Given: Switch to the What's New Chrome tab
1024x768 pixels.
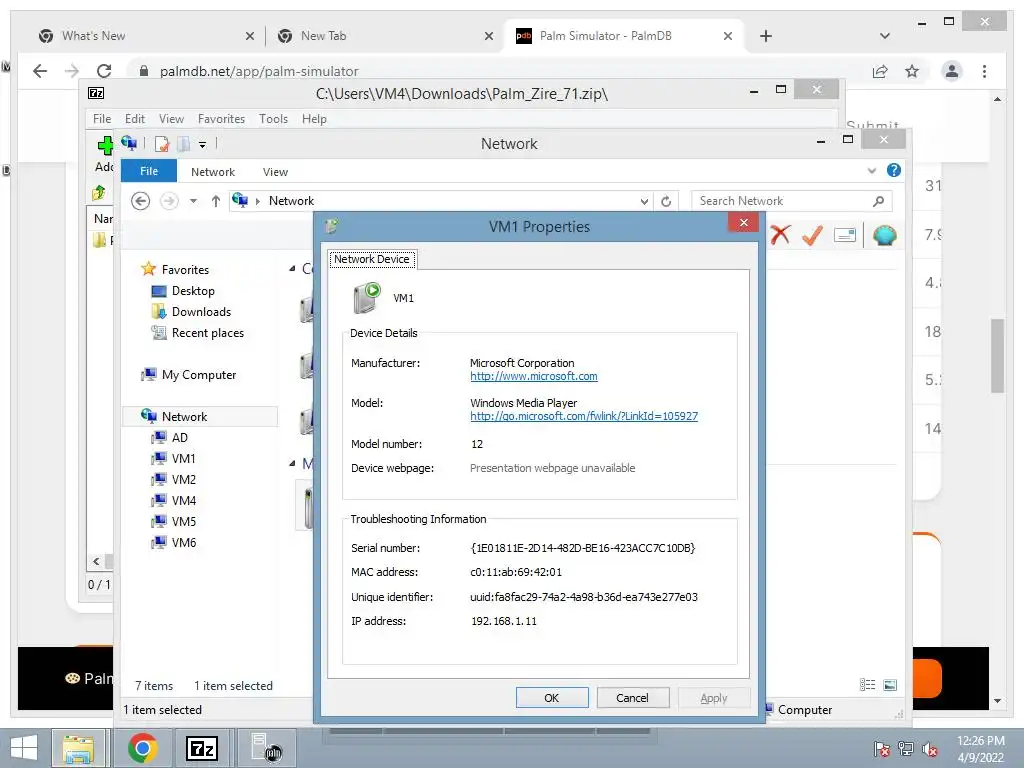Looking at the screenshot, I should tap(146, 36).
